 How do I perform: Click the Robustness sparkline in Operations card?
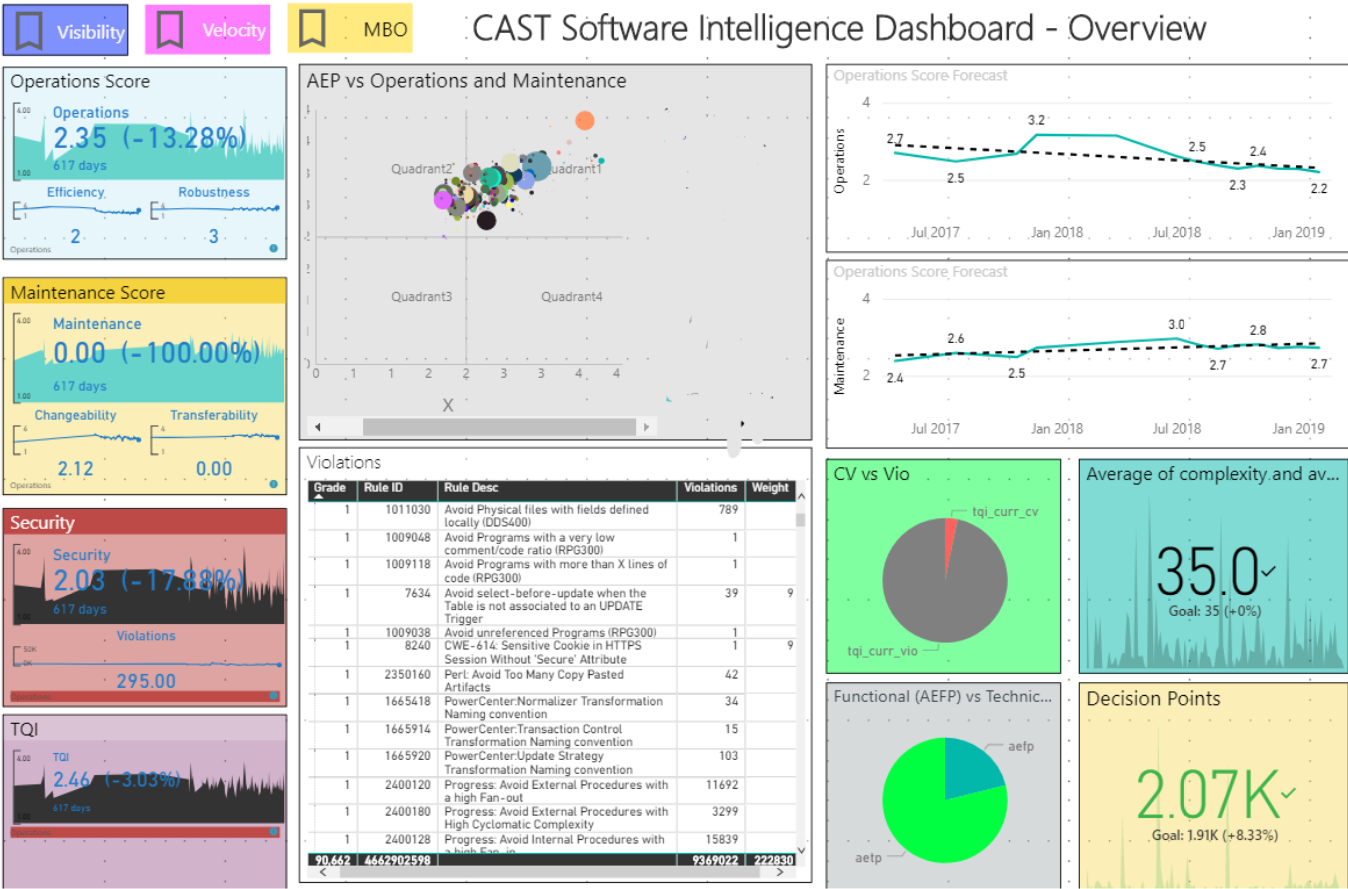pos(214,209)
